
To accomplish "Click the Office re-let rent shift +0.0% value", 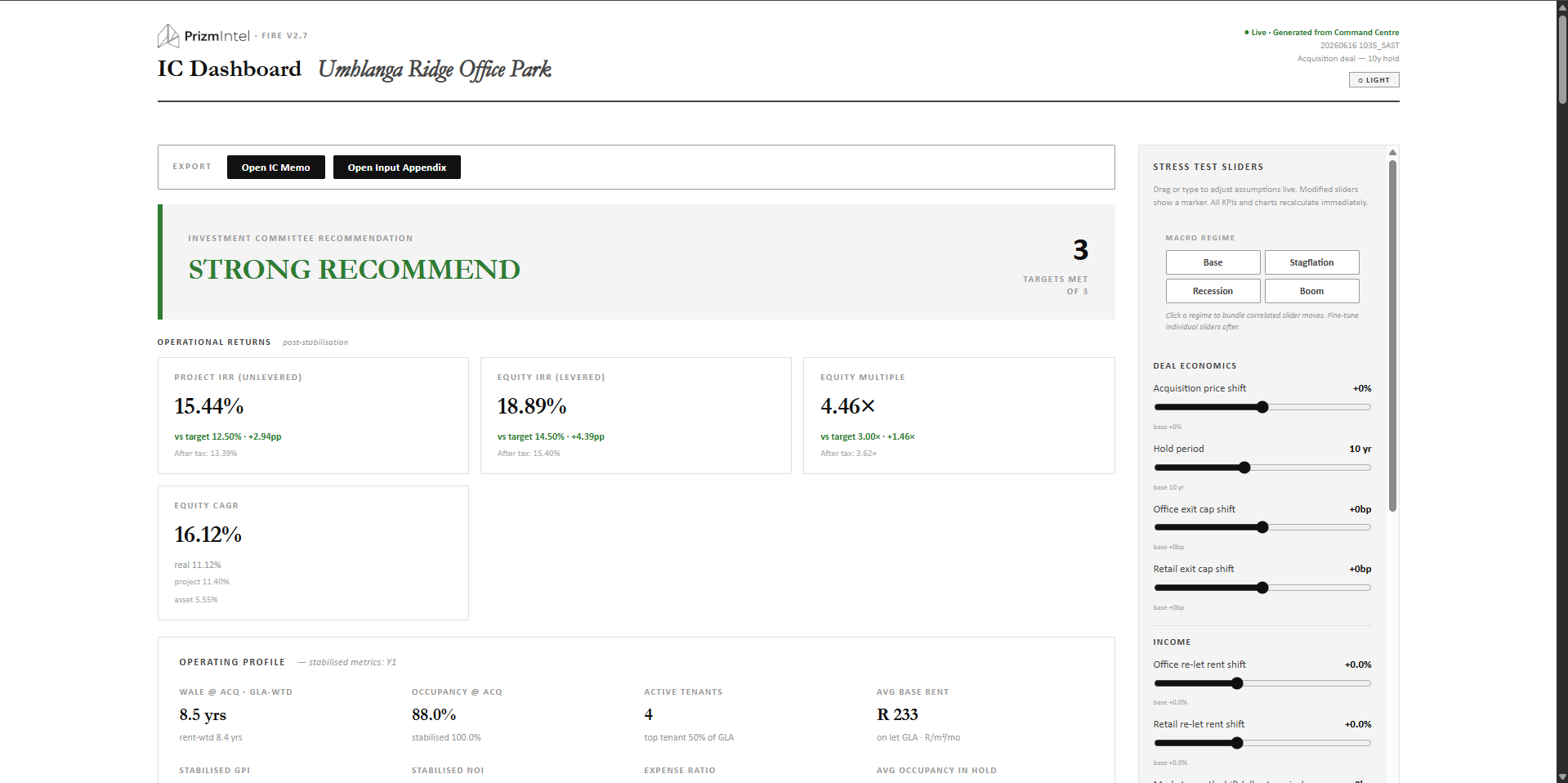I will [1358, 664].
